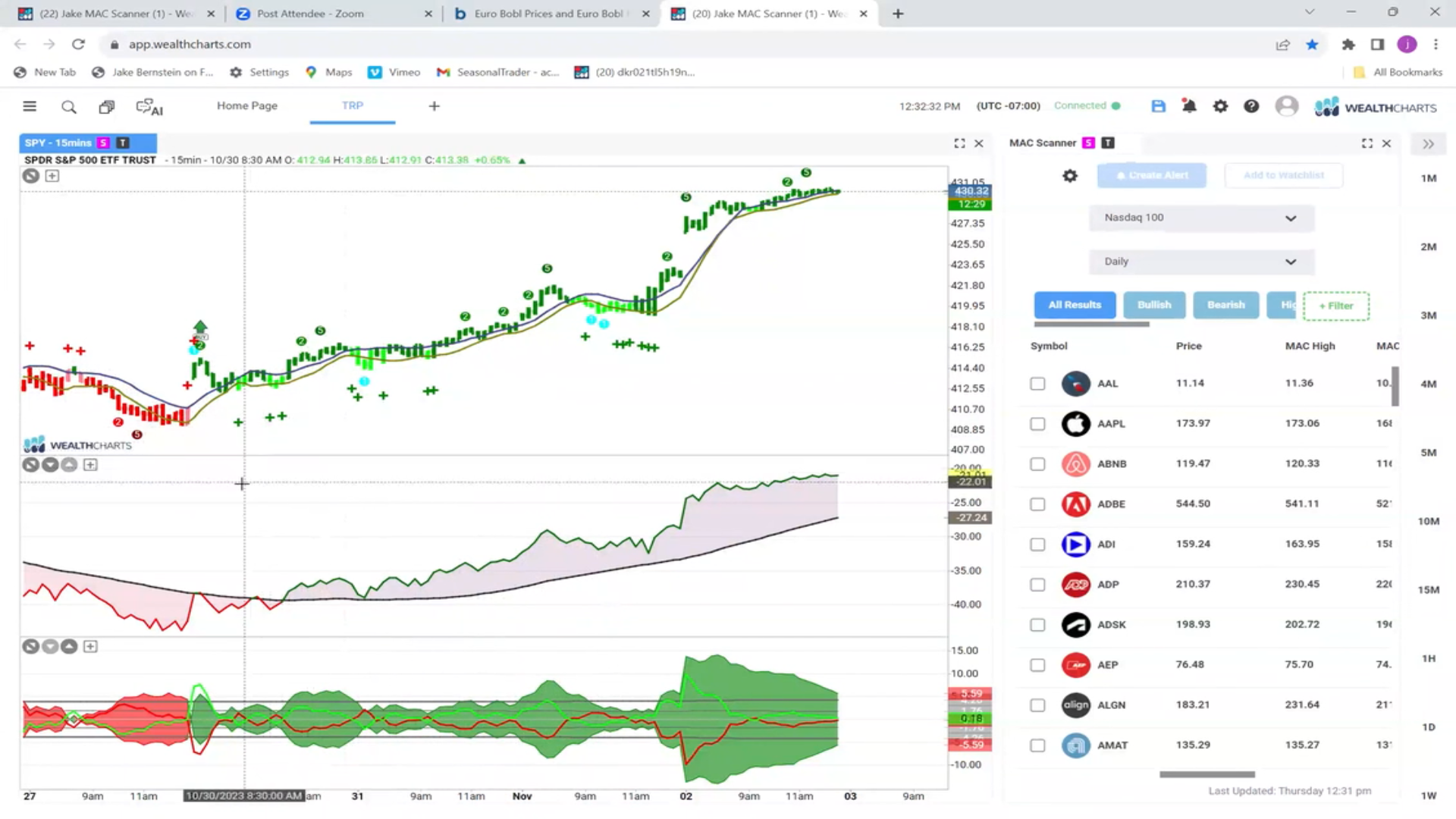Switch to Post Attendee - Zoom browser tab
This screenshot has height=819, width=1456.
[x=334, y=14]
